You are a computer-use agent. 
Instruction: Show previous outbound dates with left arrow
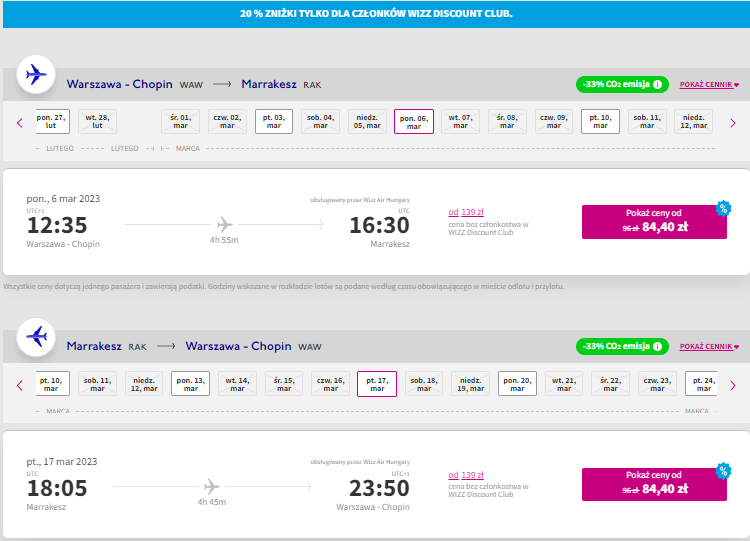pyautogui.click(x=20, y=123)
